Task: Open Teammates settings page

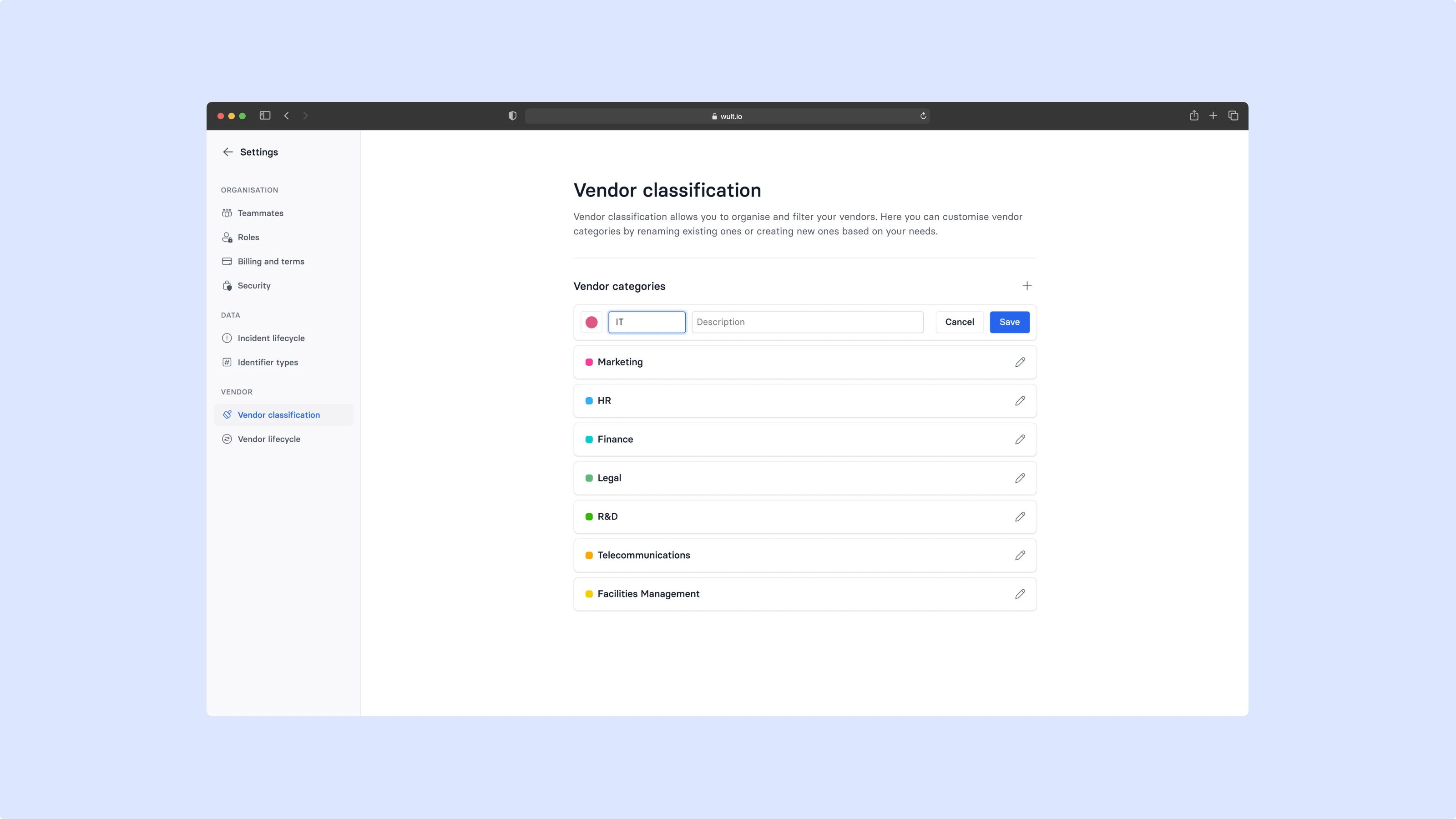Action: (x=260, y=213)
